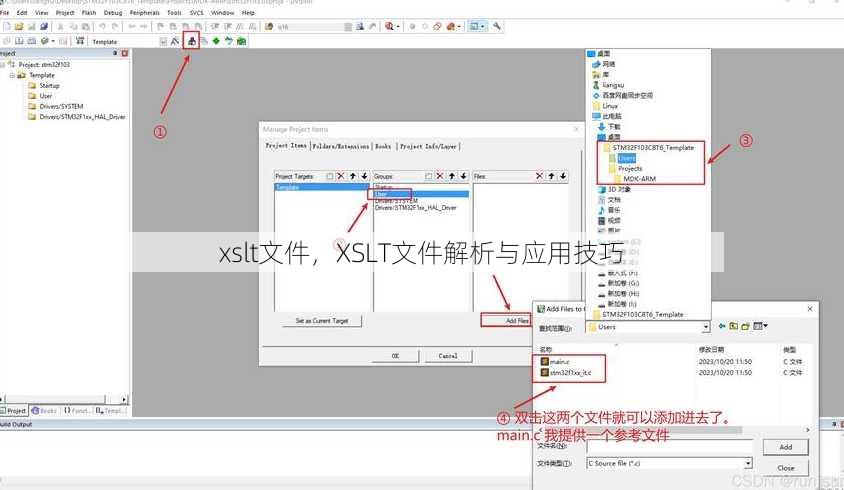844x490 pixels.
Task: Open view menu icon in Add Files dialog
Action: 761,326
